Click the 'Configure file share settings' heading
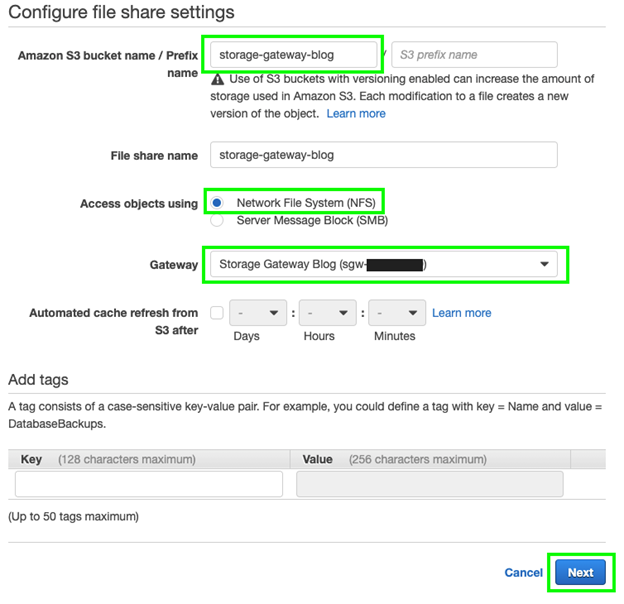 click(121, 12)
